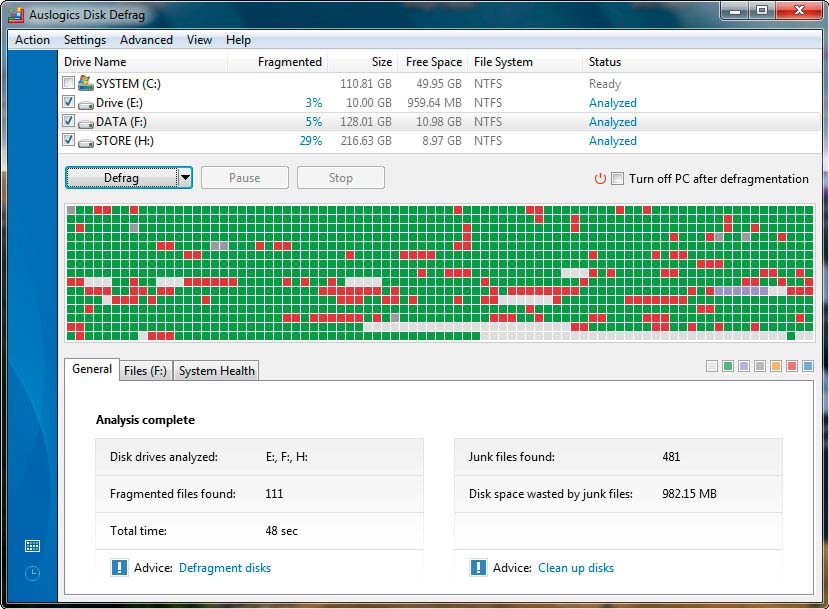Viewport: 829px width, 609px height.
Task: Click the red power icon beside Turn off PC
Action: [600, 179]
